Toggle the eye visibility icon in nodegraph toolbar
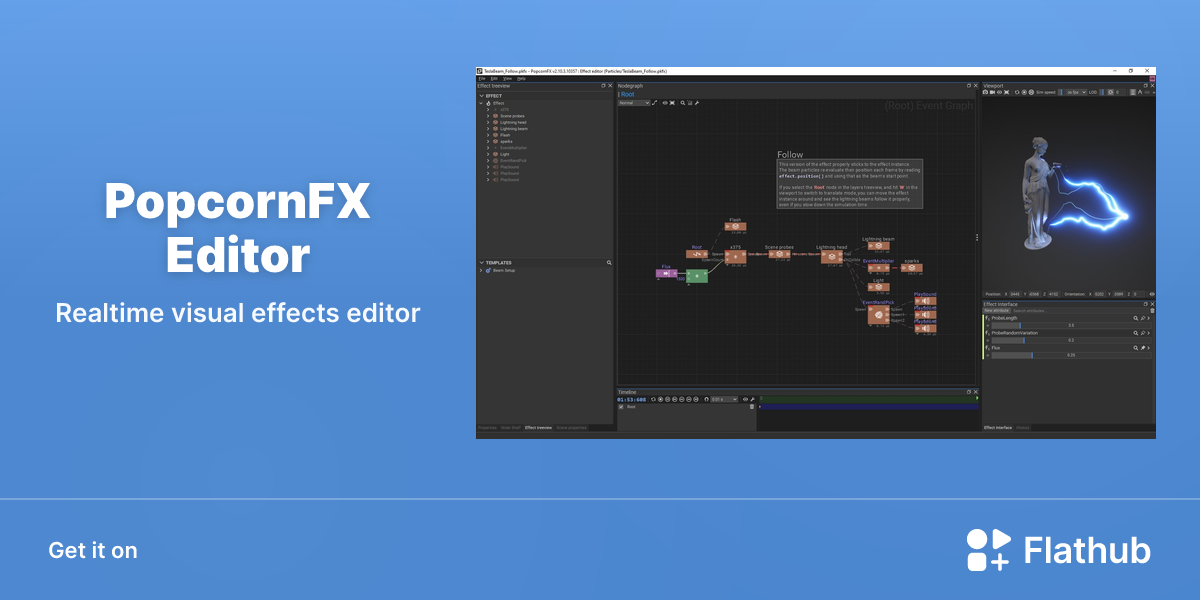The image size is (1200, 600). pos(665,103)
